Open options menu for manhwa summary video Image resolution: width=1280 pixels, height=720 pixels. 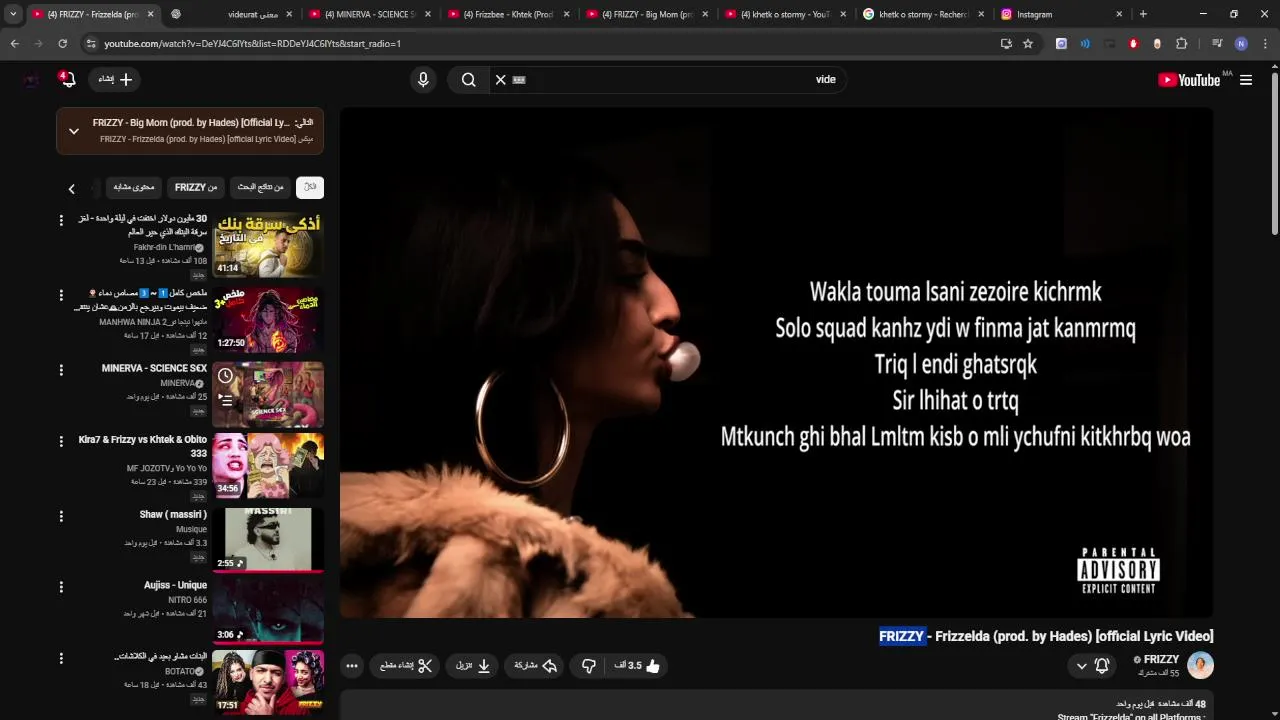pyautogui.click(x=61, y=296)
